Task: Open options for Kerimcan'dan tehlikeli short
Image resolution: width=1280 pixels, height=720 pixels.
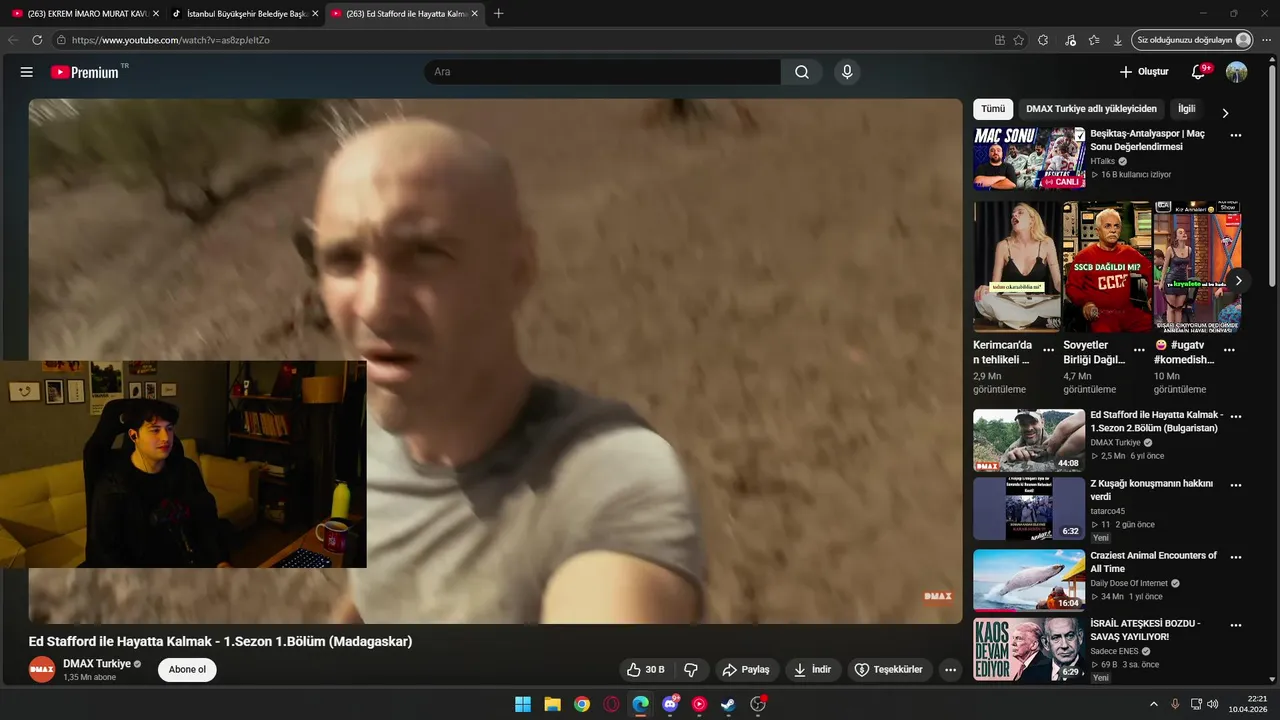Action: [1048, 351]
